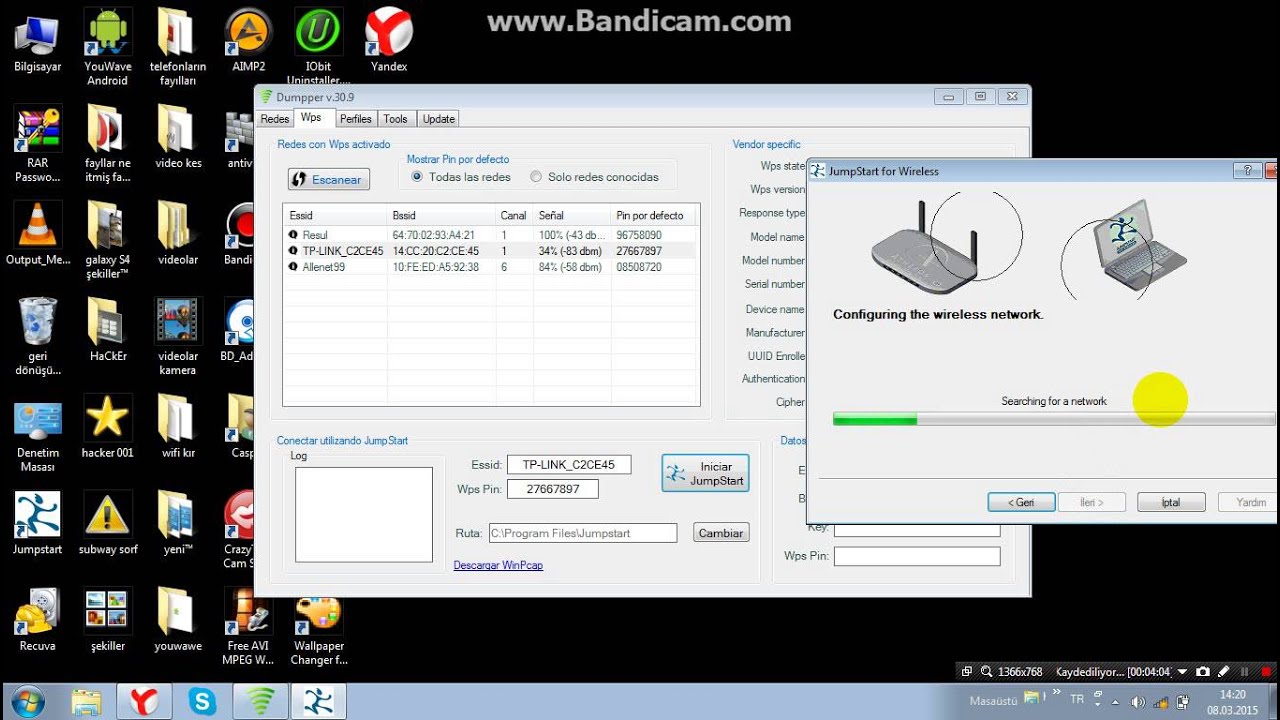Open Wallpaper Changer desktop shortcut
1280x720 pixels.
click(318, 627)
